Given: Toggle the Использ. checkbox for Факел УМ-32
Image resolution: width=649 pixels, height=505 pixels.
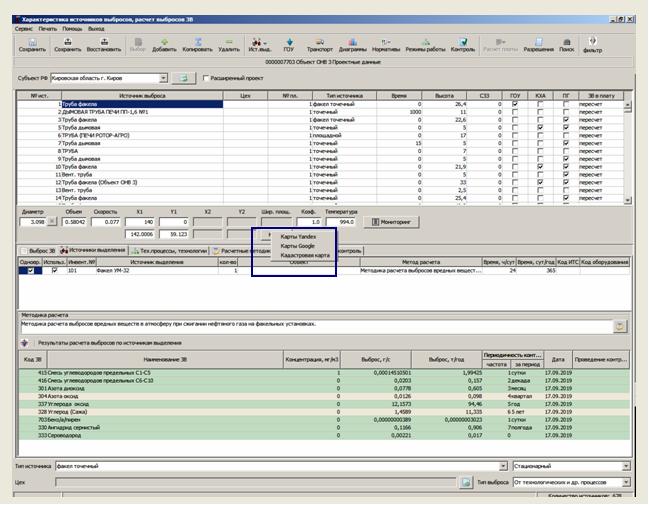Looking at the screenshot, I should (54, 270).
